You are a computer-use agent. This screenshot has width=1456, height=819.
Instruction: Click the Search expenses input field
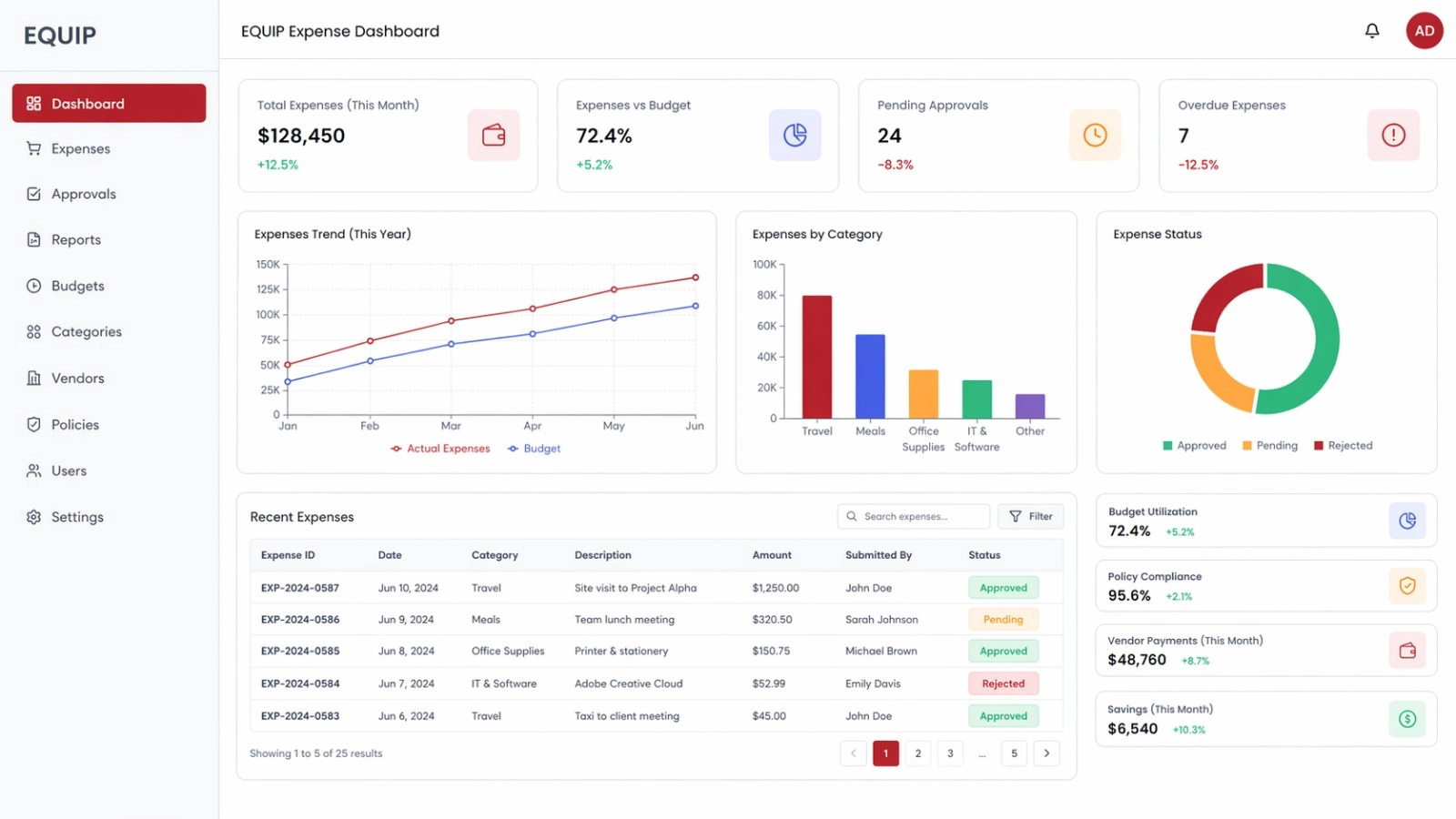click(x=914, y=517)
